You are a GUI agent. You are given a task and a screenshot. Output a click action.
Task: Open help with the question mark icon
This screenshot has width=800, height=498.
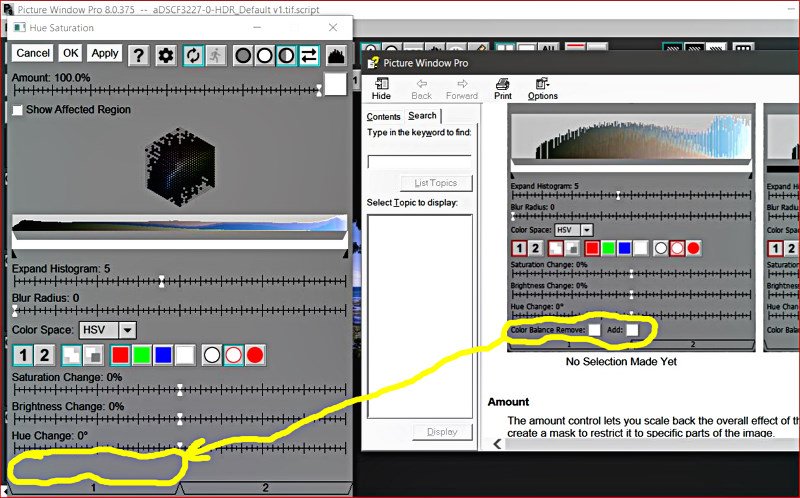click(139, 55)
